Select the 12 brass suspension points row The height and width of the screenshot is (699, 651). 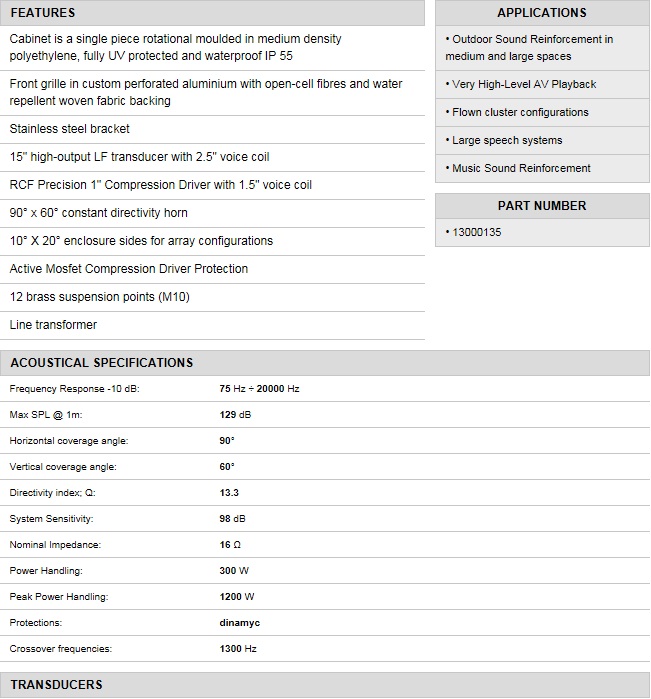pyautogui.click(x=99, y=297)
